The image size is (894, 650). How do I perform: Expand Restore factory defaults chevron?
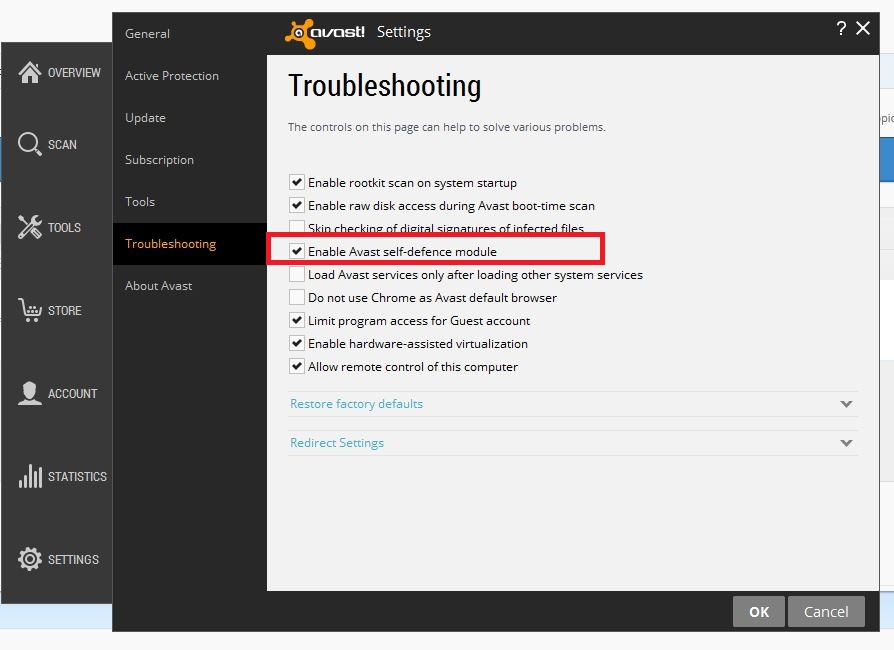(846, 404)
